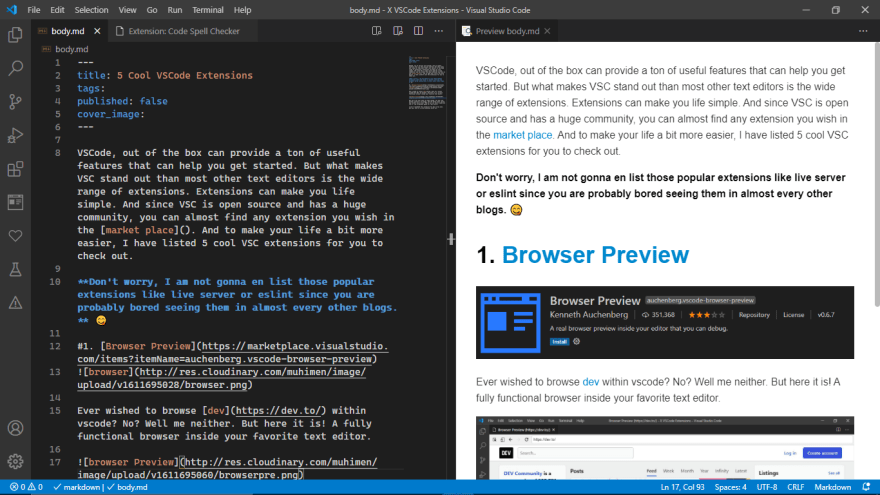Open the Run and Debug view
The width and height of the screenshot is (880, 495).
click(x=15, y=135)
